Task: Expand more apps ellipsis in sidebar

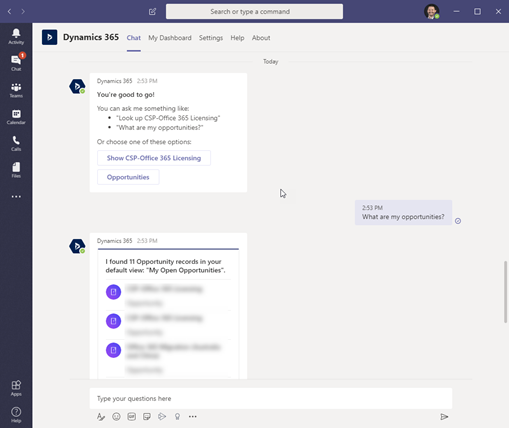Action: coord(16,197)
